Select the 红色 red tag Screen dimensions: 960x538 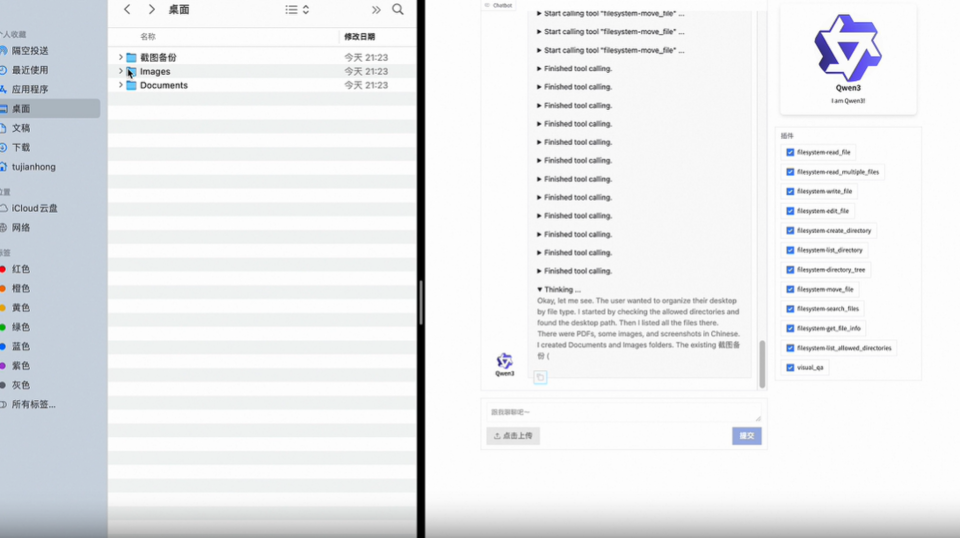coord(20,269)
